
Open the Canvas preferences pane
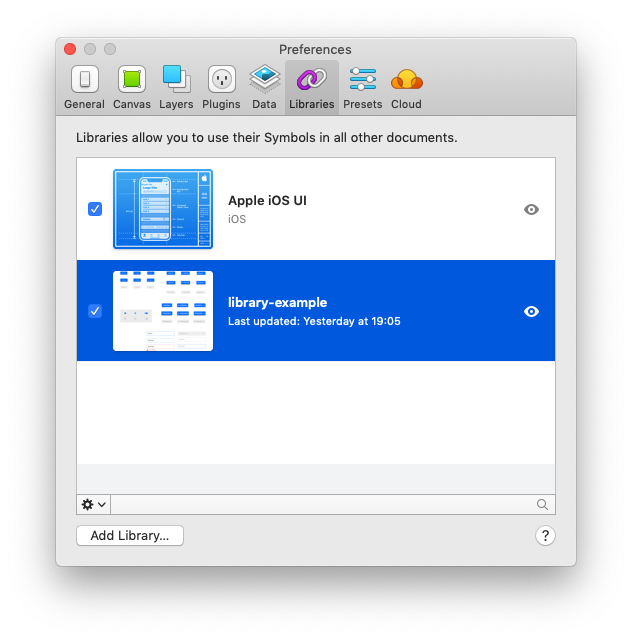(131, 80)
